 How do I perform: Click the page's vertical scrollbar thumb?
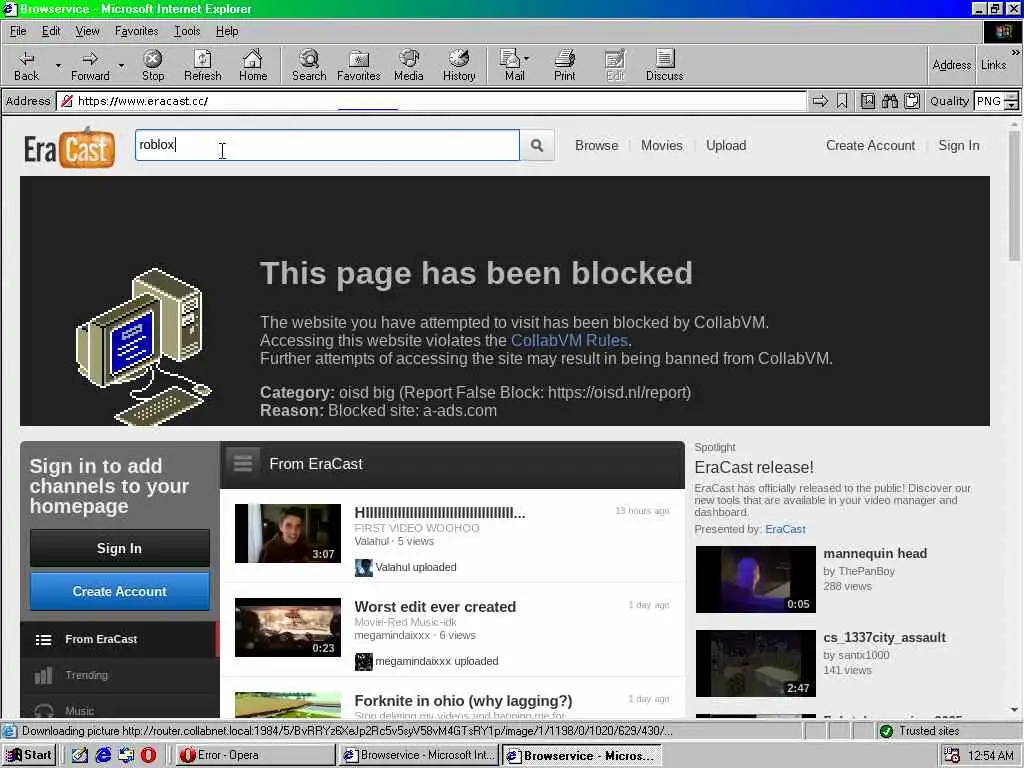[x=1014, y=196]
